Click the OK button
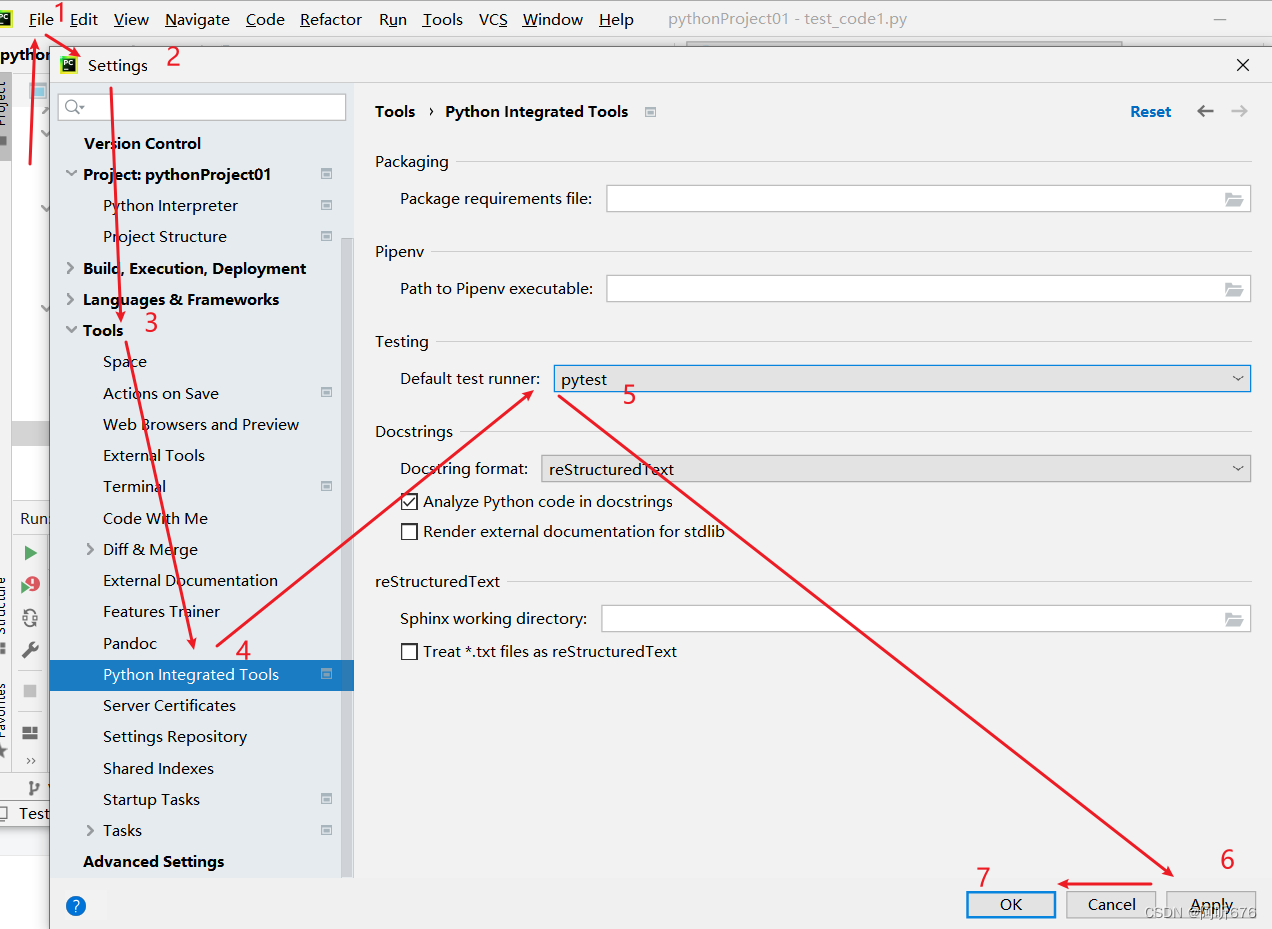The width and height of the screenshot is (1272, 929). [1011, 904]
